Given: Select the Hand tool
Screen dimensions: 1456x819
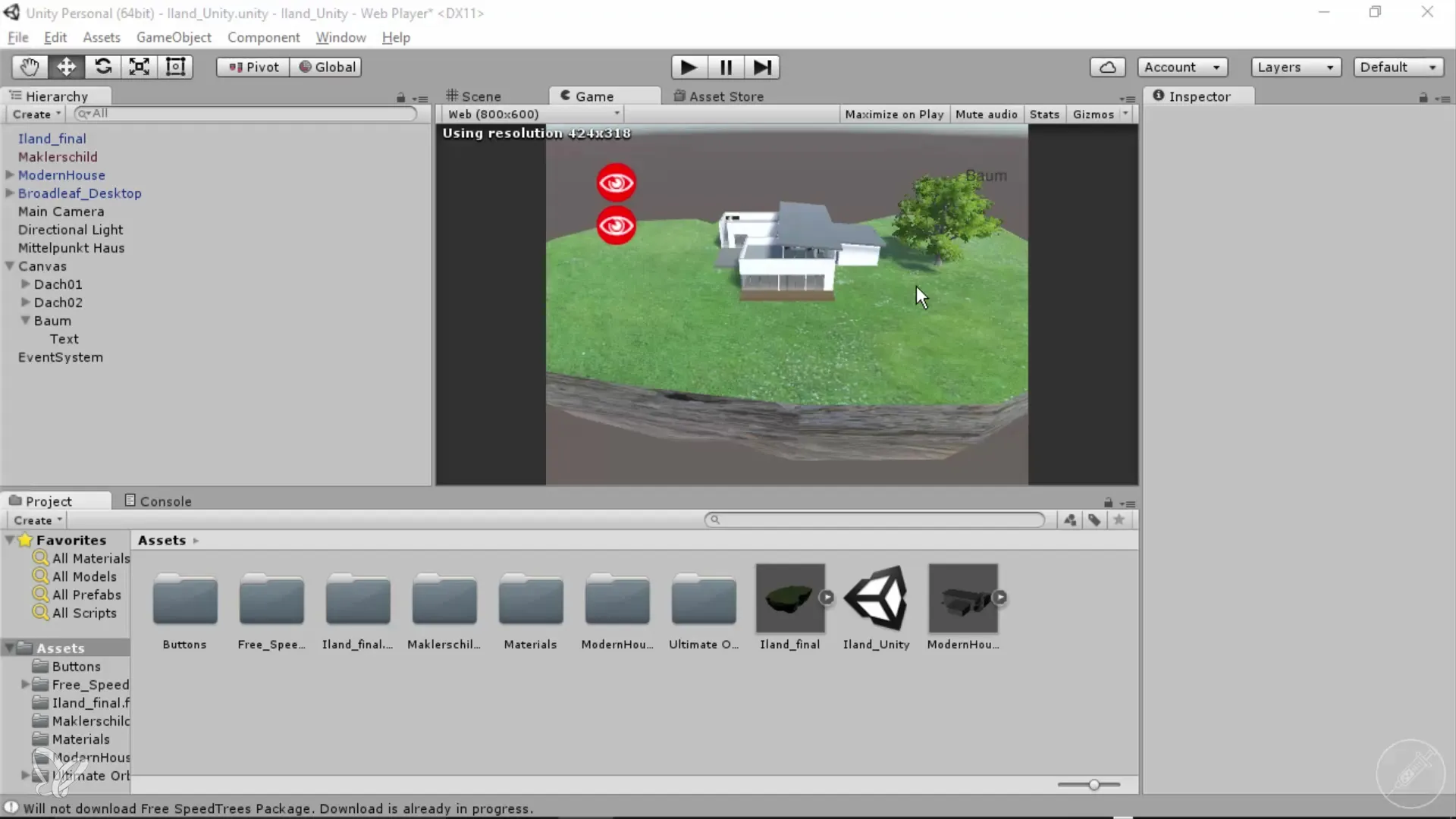Looking at the screenshot, I should click(x=30, y=67).
